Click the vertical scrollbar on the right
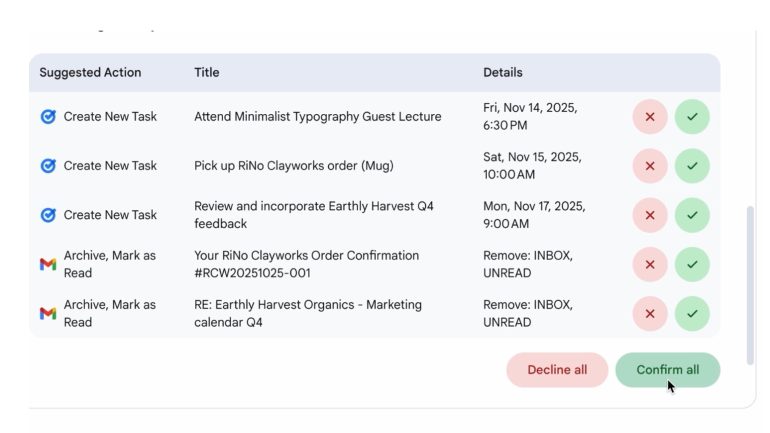The height and width of the screenshot is (433, 770). (751, 285)
